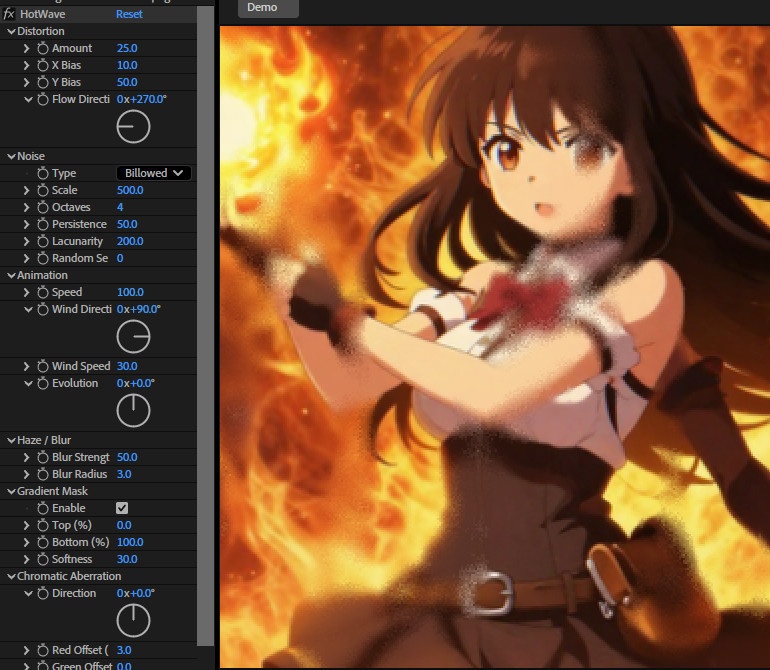Edit the Red Offset value 3.0

coord(124,650)
